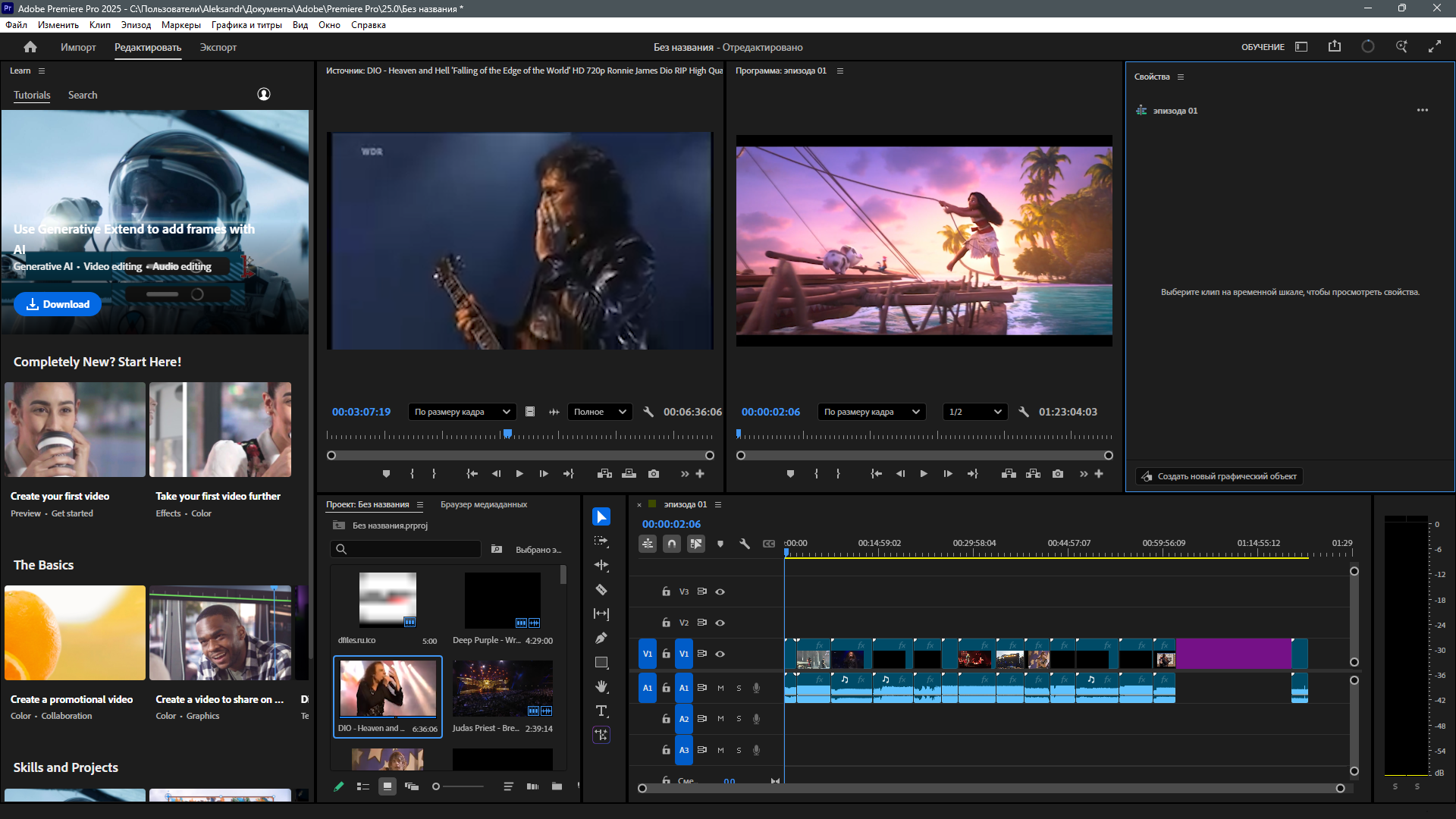
Task: Select the Razor tool
Action: click(601, 590)
